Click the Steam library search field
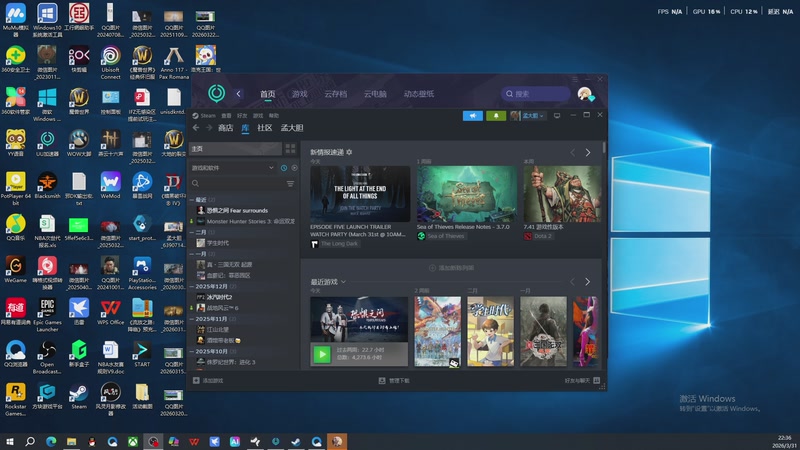 (x=238, y=184)
